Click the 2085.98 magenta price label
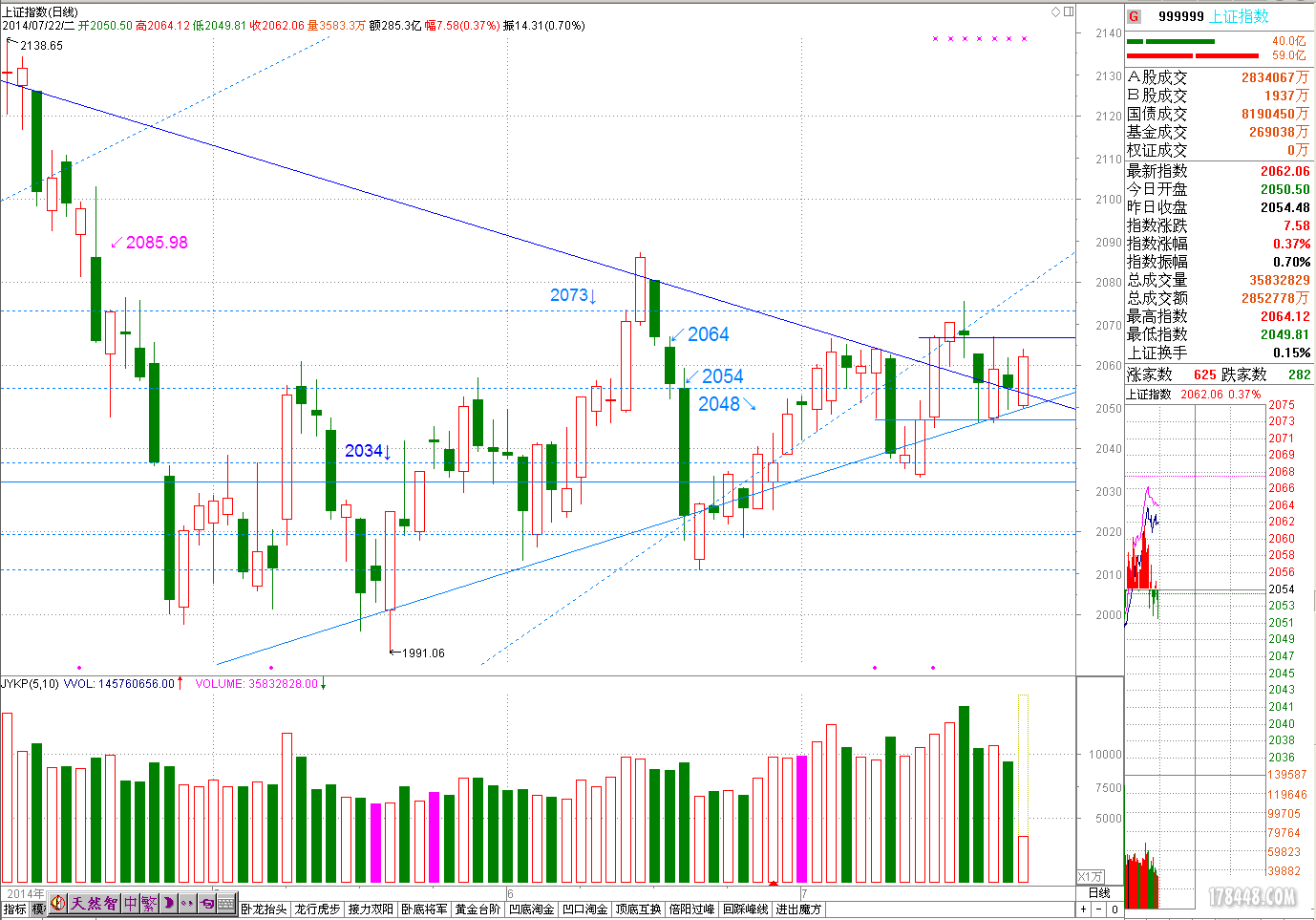1316x920 pixels. (x=157, y=243)
